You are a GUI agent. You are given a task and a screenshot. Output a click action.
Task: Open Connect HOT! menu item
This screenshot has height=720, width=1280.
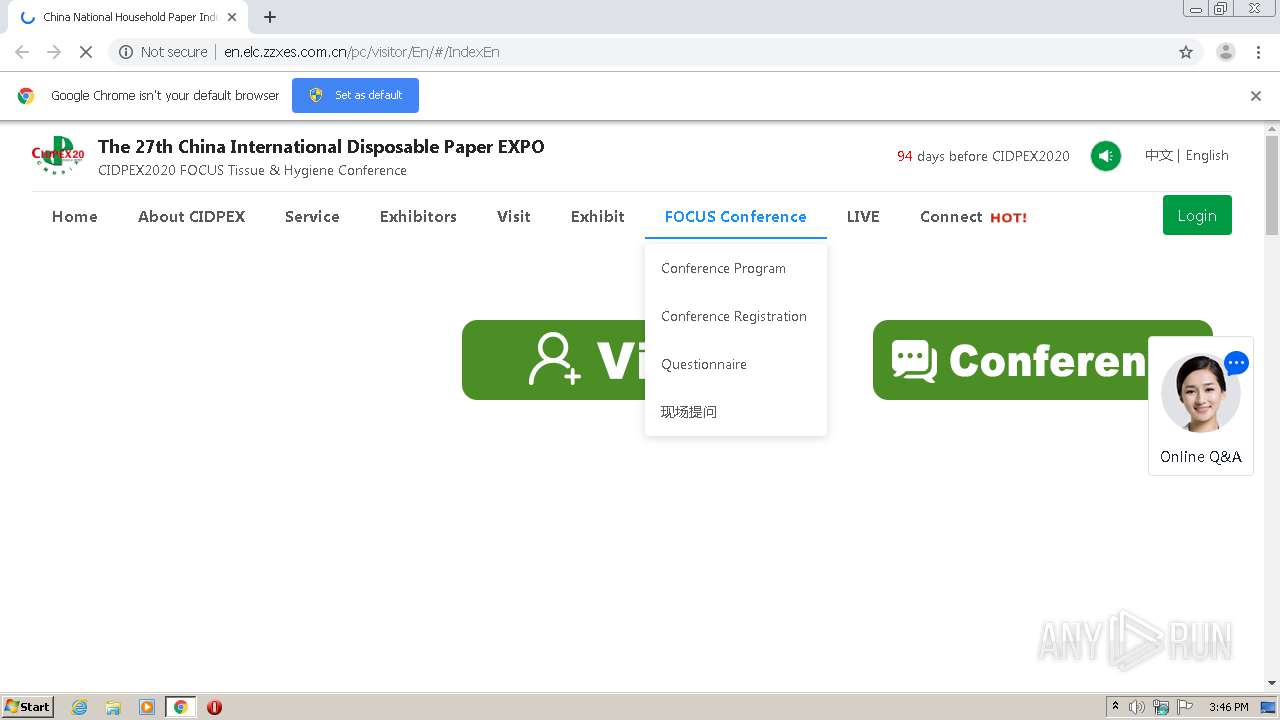click(973, 216)
